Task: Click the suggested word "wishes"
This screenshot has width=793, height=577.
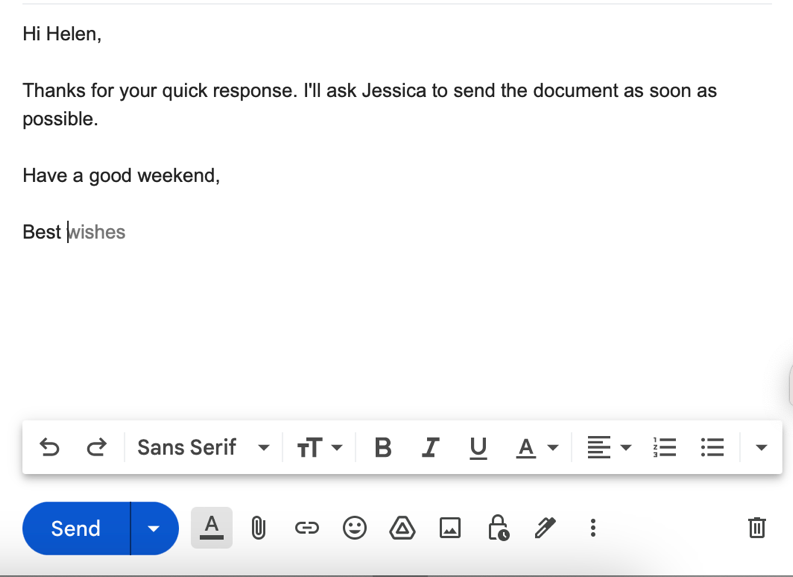Action: tap(97, 232)
